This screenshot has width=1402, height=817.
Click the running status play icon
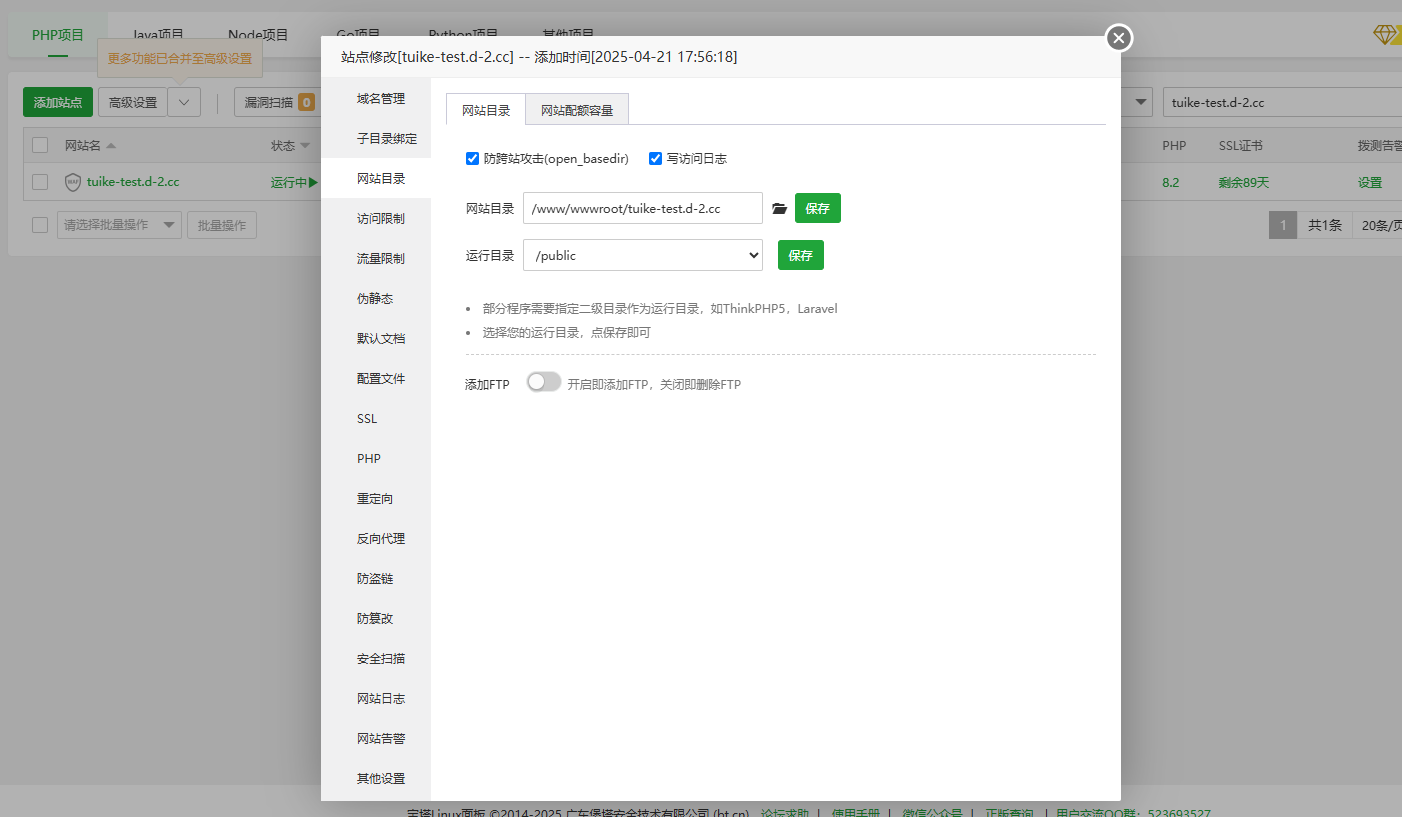pos(313,182)
